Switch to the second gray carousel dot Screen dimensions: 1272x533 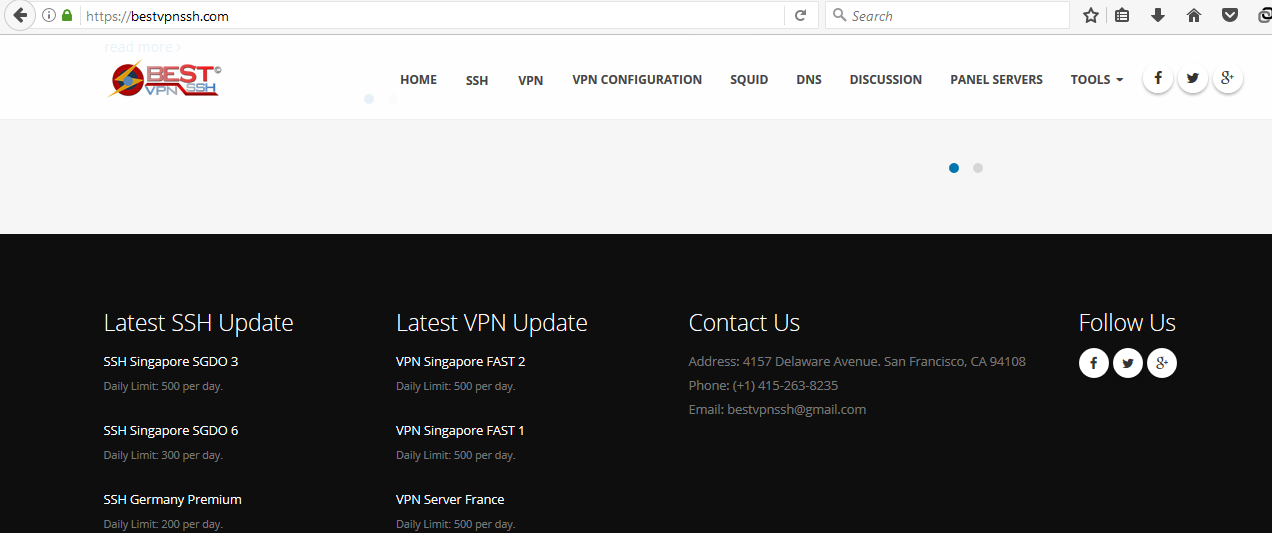[x=978, y=168]
